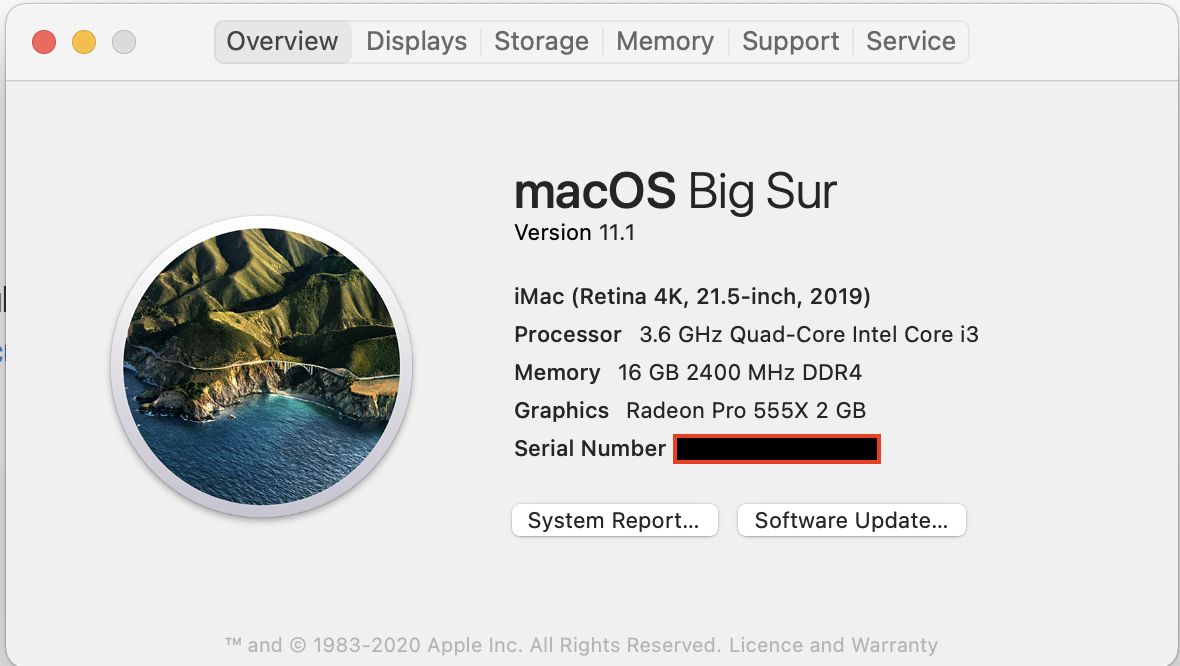This screenshot has width=1180, height=666.
Task: Click the redacted serial number field
Action: (777, 449)
